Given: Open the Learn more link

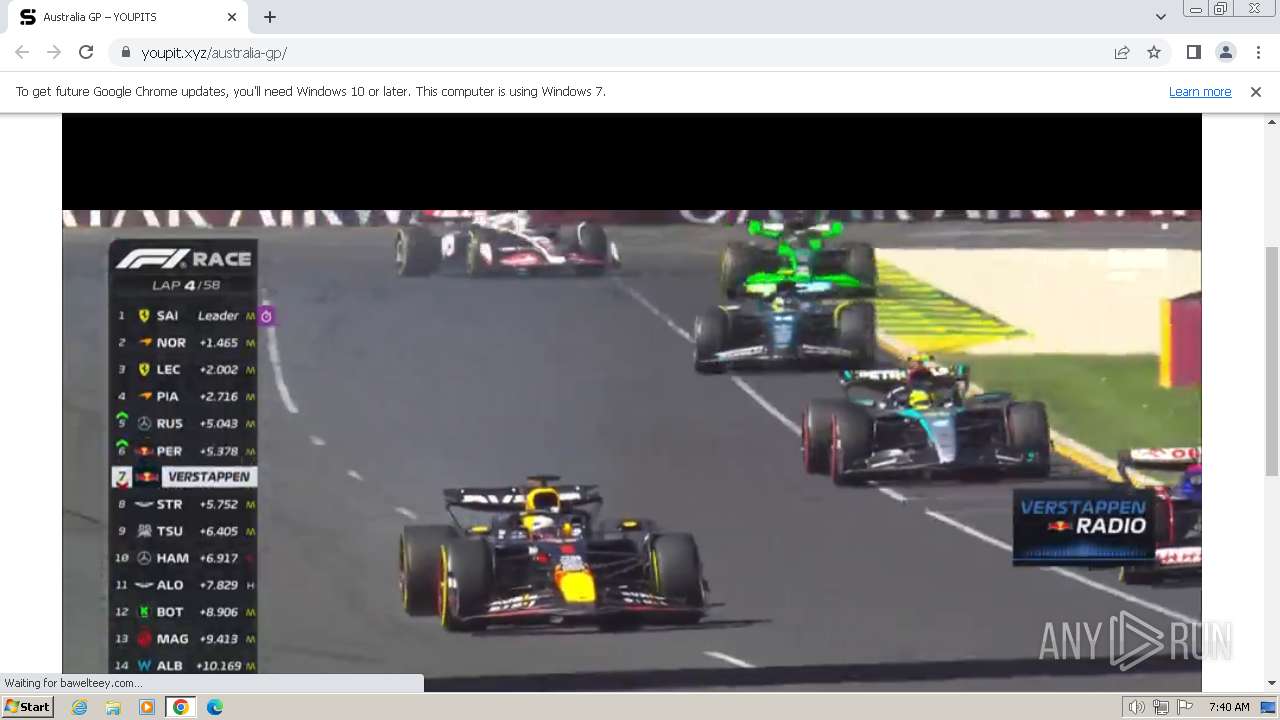Looking at the screenshot, I should click(1200, 91).
